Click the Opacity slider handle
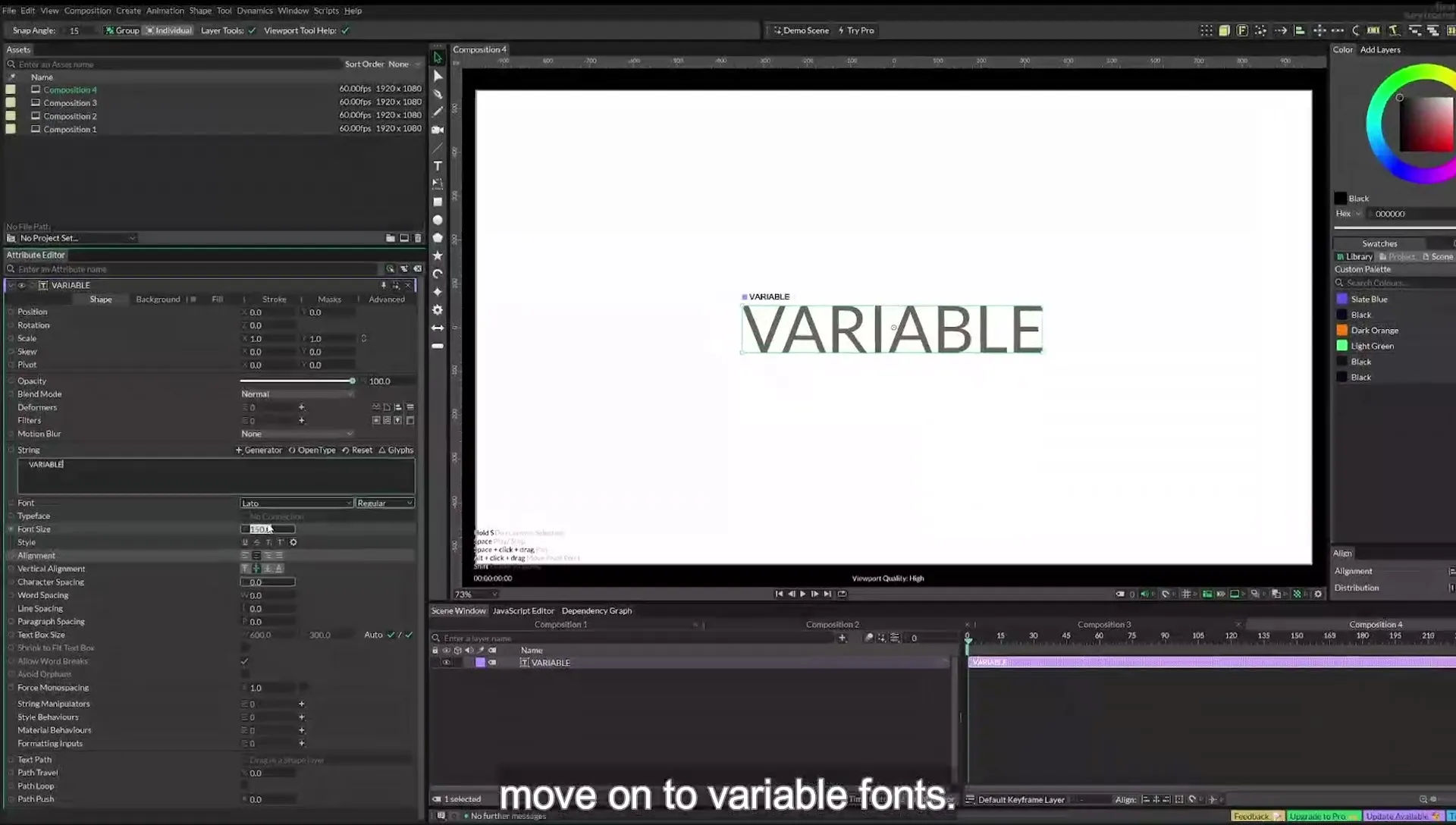 pos(352,381)
